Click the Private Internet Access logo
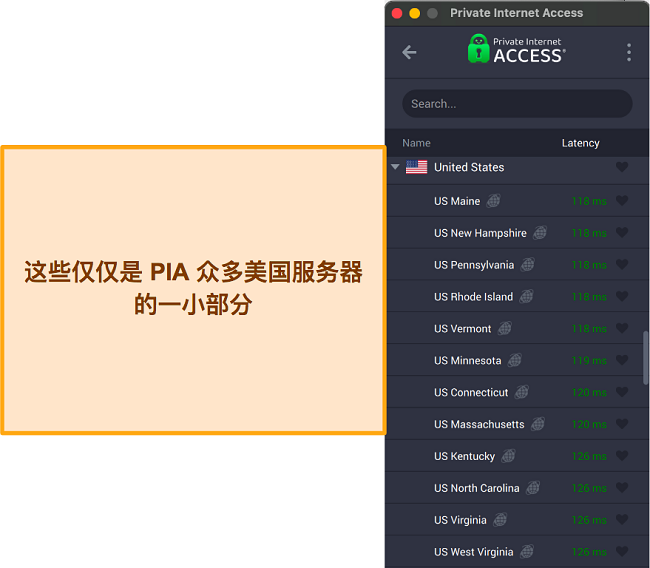The height and width of the screenshot is (568, 650). pyautogui.click(x=517, y=49)
